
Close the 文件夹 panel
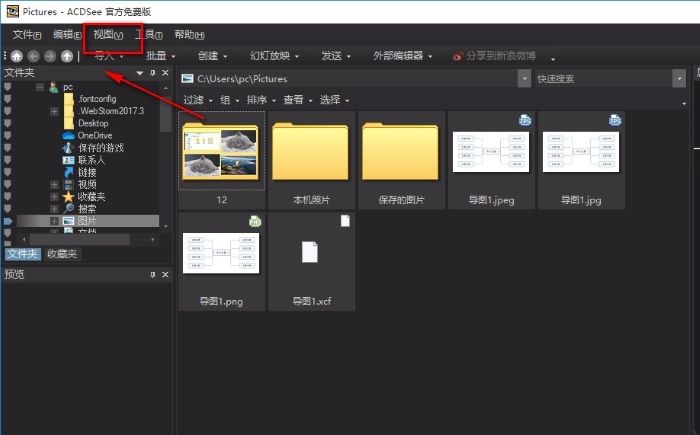click(165, 73)
